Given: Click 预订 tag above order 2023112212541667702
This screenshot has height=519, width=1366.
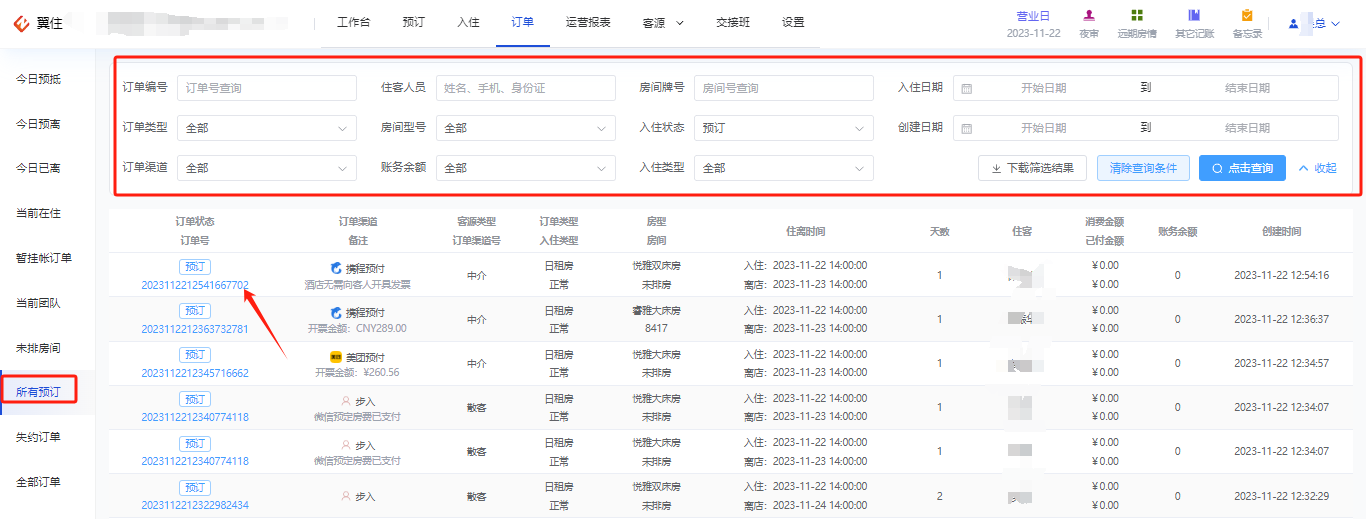Looking at the screenshot, I should [195, 267].
